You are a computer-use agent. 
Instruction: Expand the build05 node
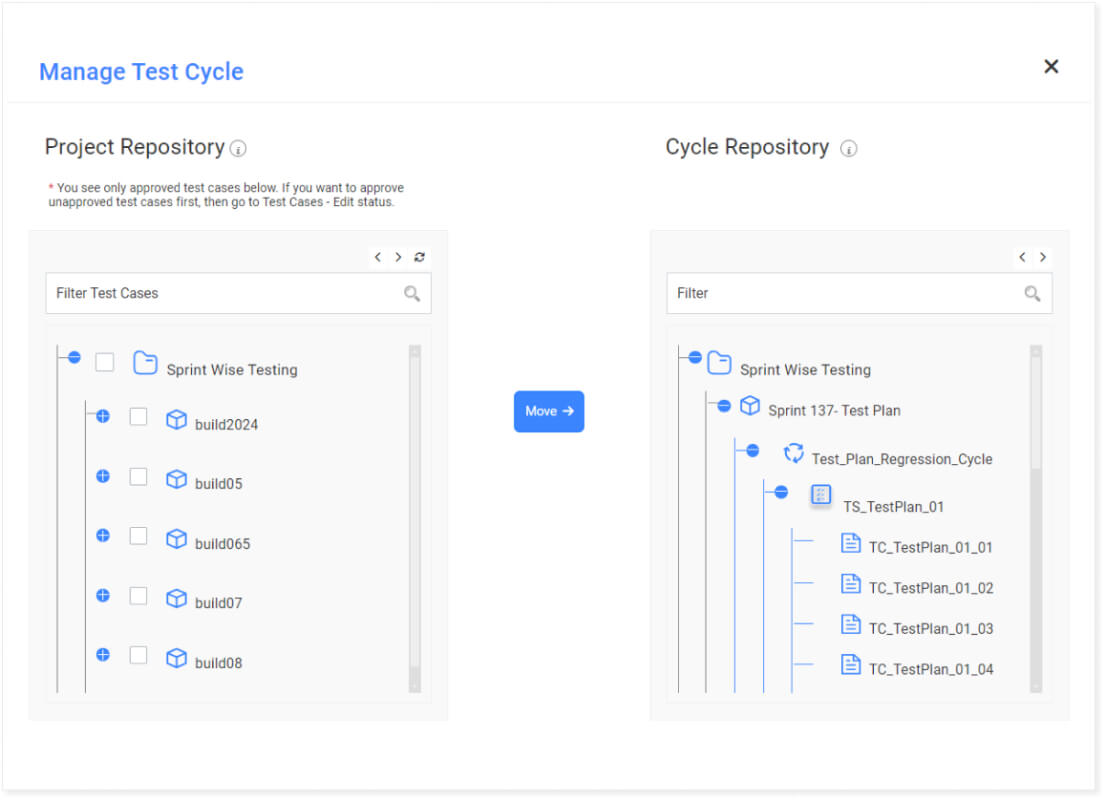pyautogui.click(x=103, y=476)
